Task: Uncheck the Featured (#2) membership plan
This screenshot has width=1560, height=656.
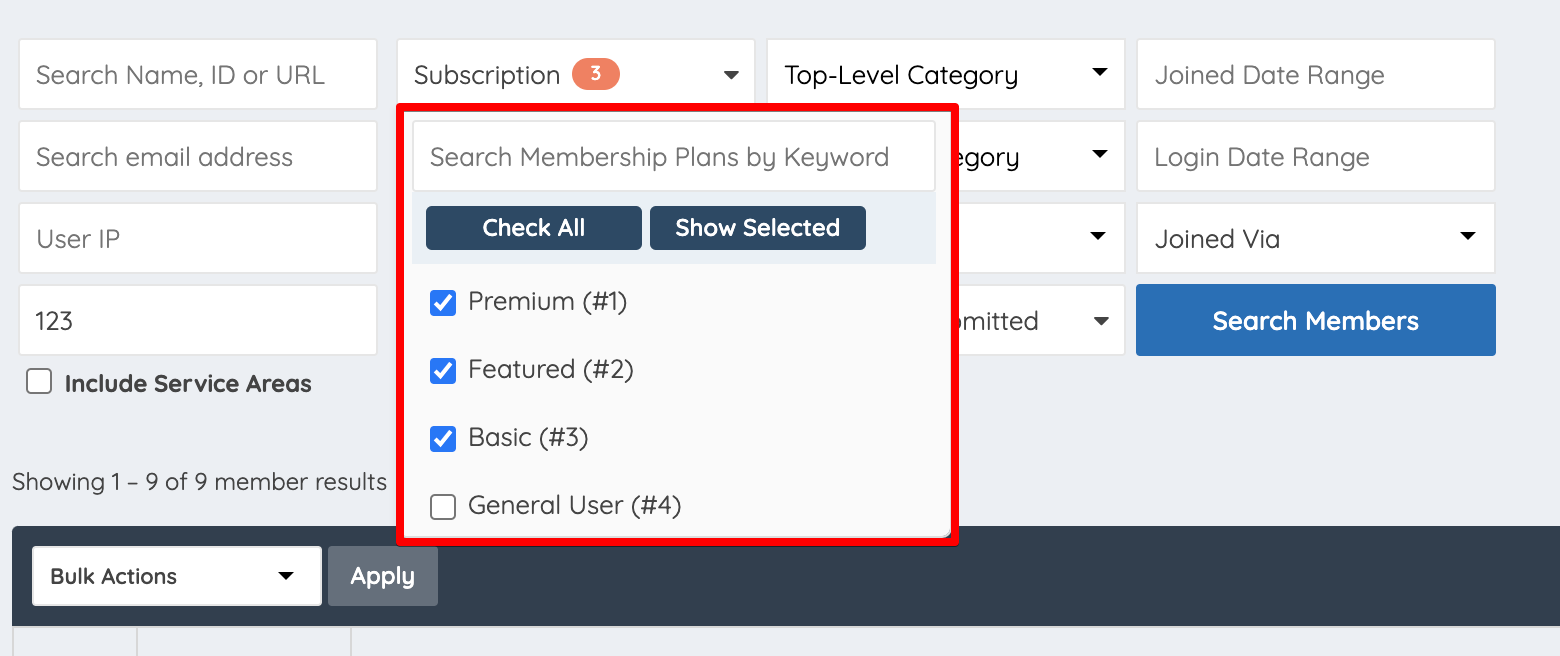Action: [x=443, y=370]
